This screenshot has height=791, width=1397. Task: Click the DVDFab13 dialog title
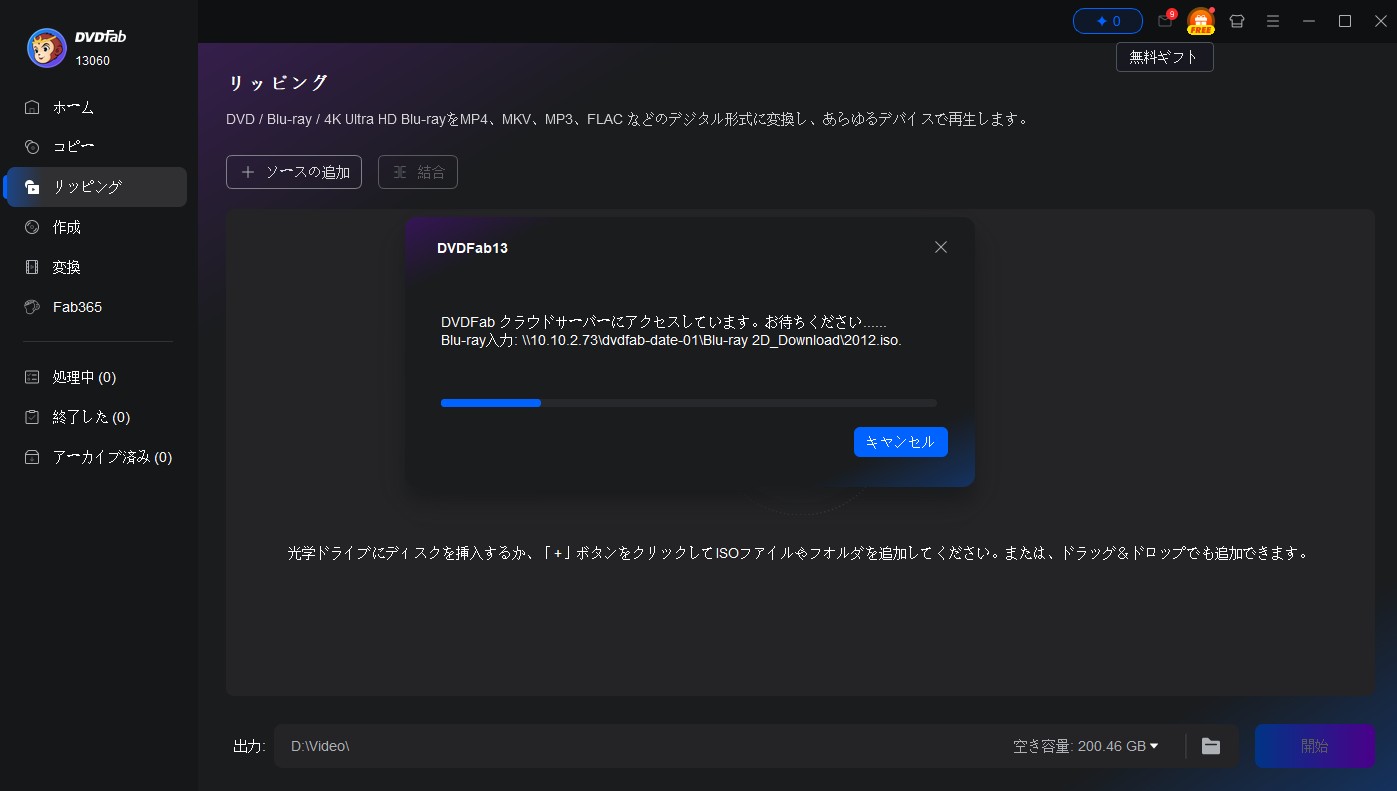472,248
